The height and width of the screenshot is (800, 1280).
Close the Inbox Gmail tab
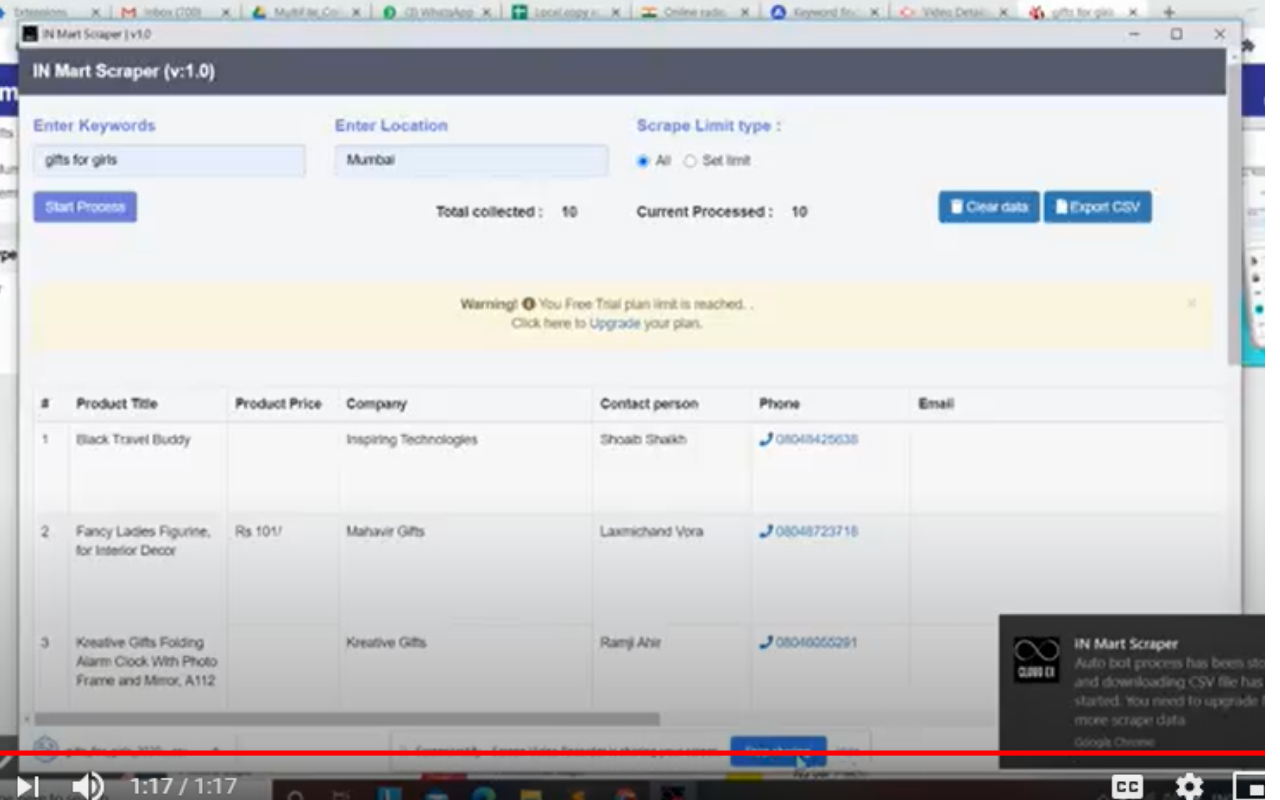225,13
